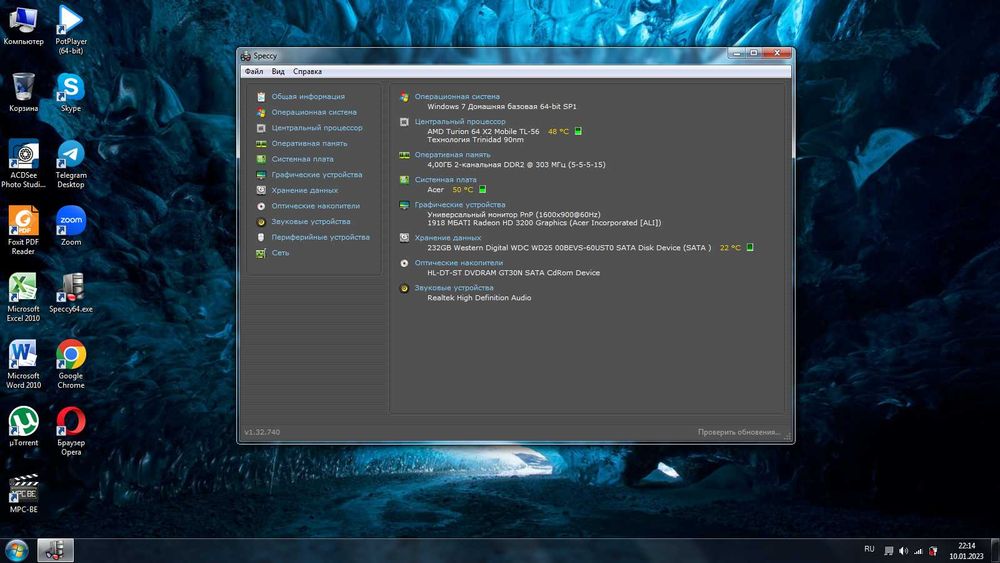The height and width of the screenshot is (563, 1000).
Task: Open Оптические накопители summary heading link
Action: pyautogui.click(x=459, y=263)
